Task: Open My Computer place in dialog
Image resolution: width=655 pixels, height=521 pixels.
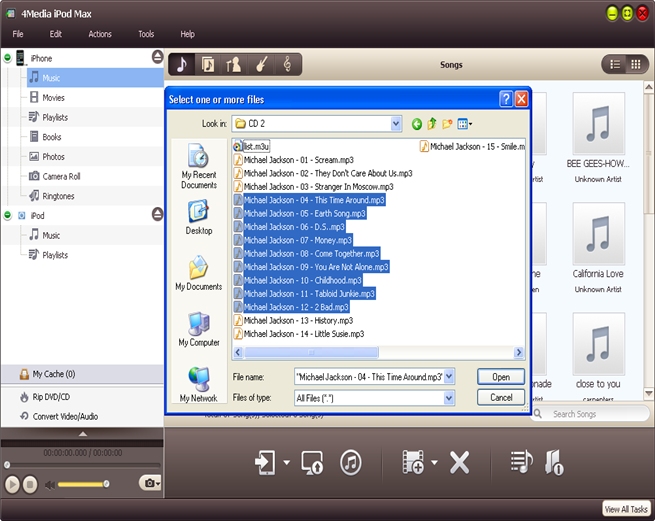Action: [x=199, y=329]
